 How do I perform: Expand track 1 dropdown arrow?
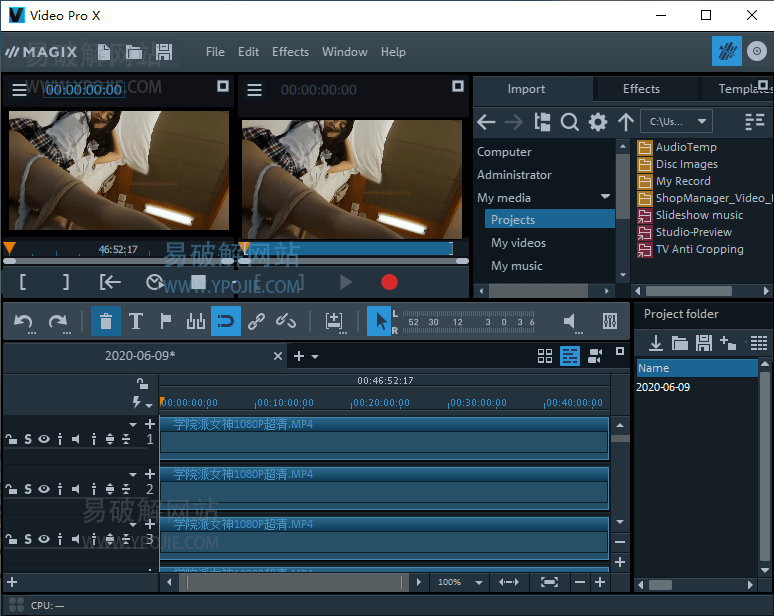click(133, 424)
